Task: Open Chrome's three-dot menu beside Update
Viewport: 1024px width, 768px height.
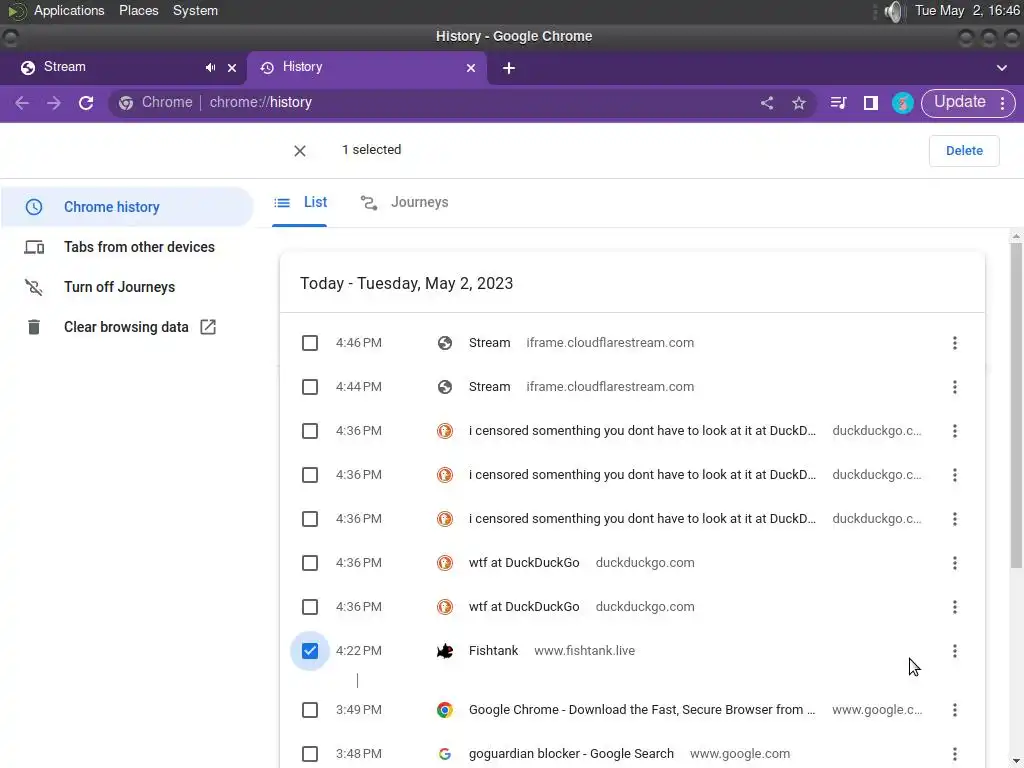Action: coord(1002,103)
